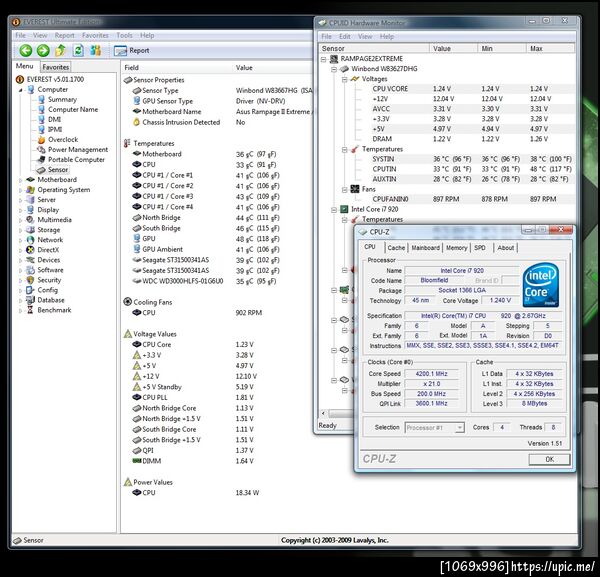This screenshot has height=577, width=600.
Task: Open the Processor #1 selection dropdown in CPU-Z
Action: [434, 427]
